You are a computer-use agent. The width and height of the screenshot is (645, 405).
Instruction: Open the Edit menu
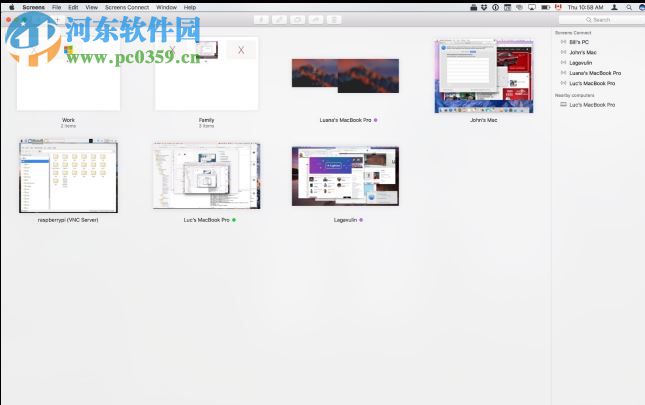(73, 7)
